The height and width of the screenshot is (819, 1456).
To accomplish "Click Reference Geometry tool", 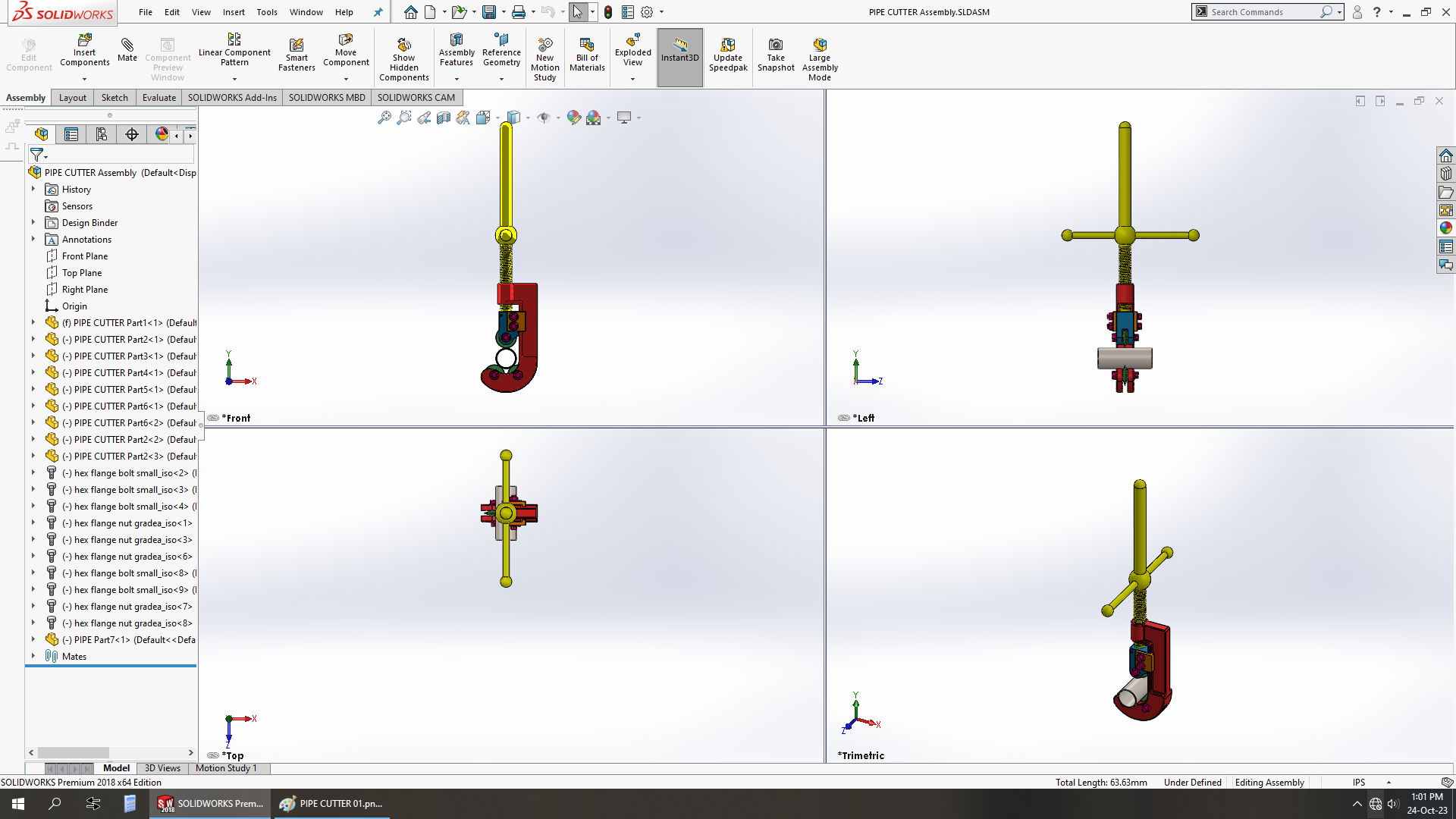I will (501, 51).
